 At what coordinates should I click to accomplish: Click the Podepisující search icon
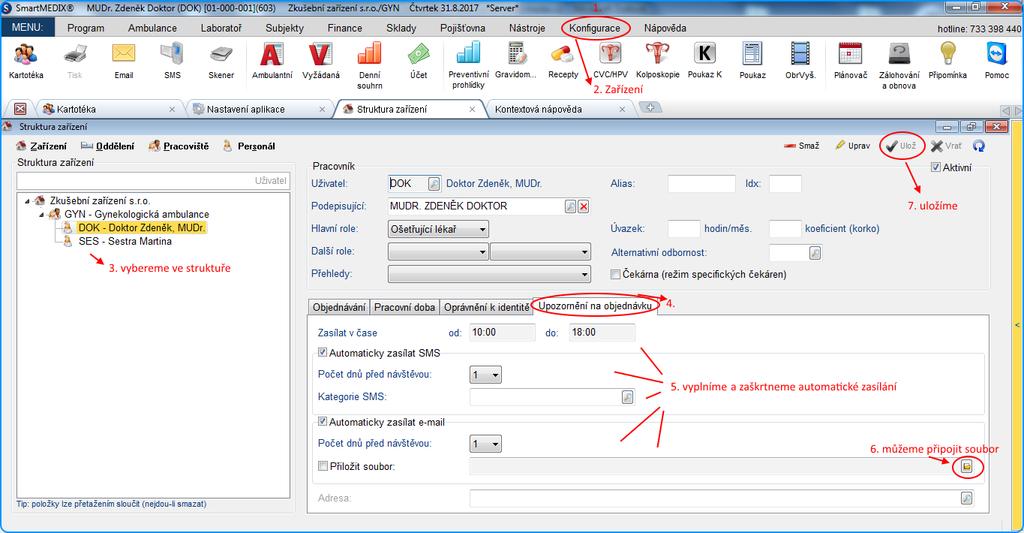click(570, 206)
